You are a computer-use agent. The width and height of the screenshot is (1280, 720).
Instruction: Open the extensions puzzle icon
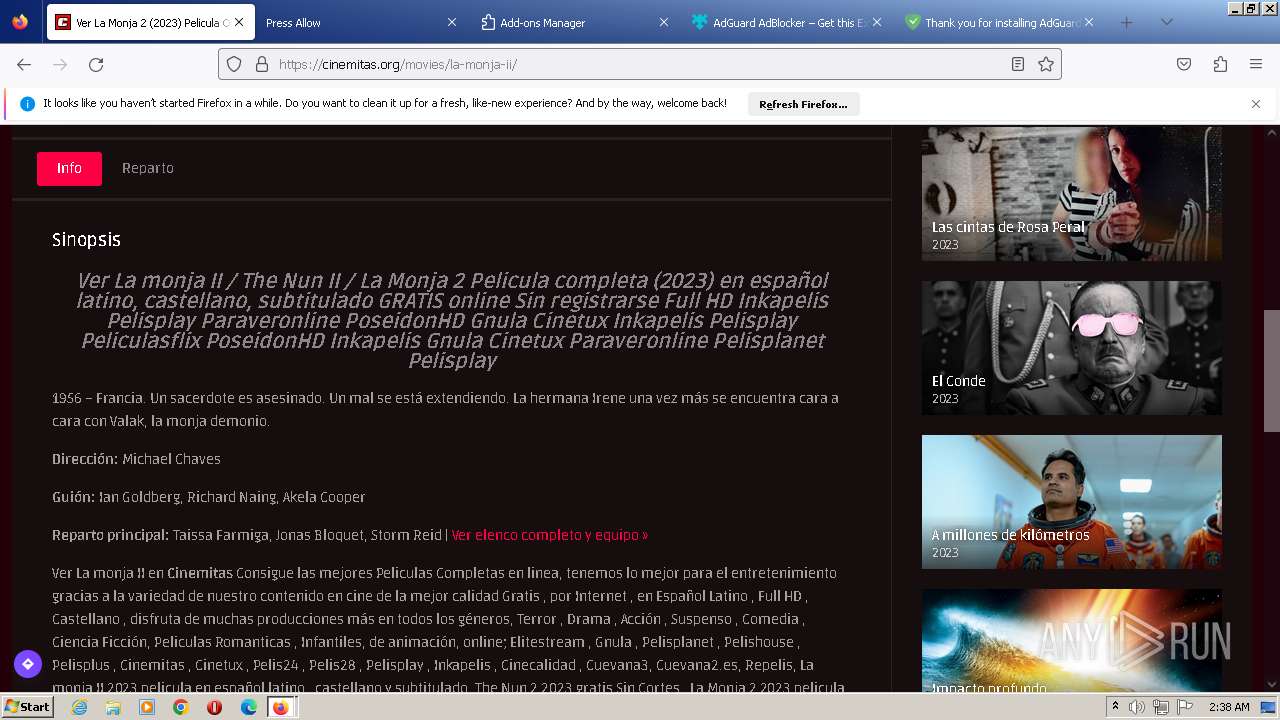click(1220, 64)
